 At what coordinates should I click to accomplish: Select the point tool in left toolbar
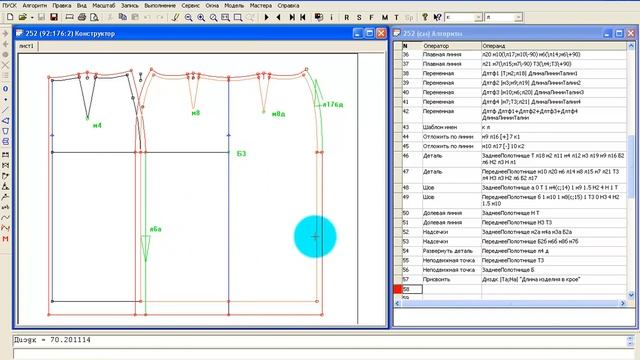tap(5, 99)
